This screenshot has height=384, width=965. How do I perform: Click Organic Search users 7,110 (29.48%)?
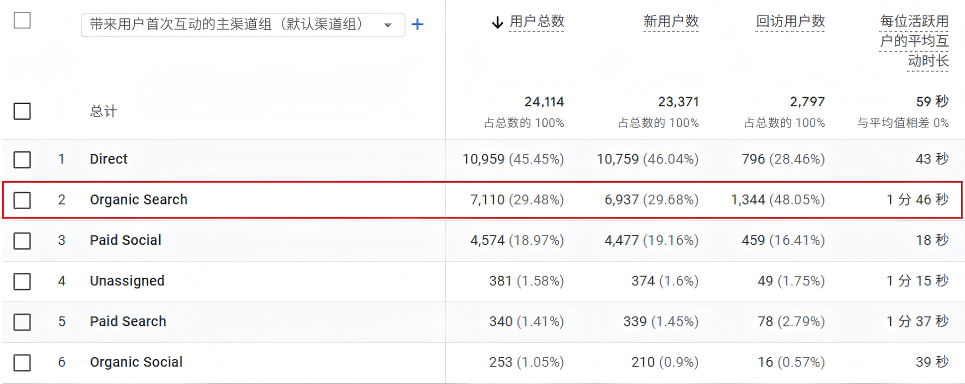517,200
